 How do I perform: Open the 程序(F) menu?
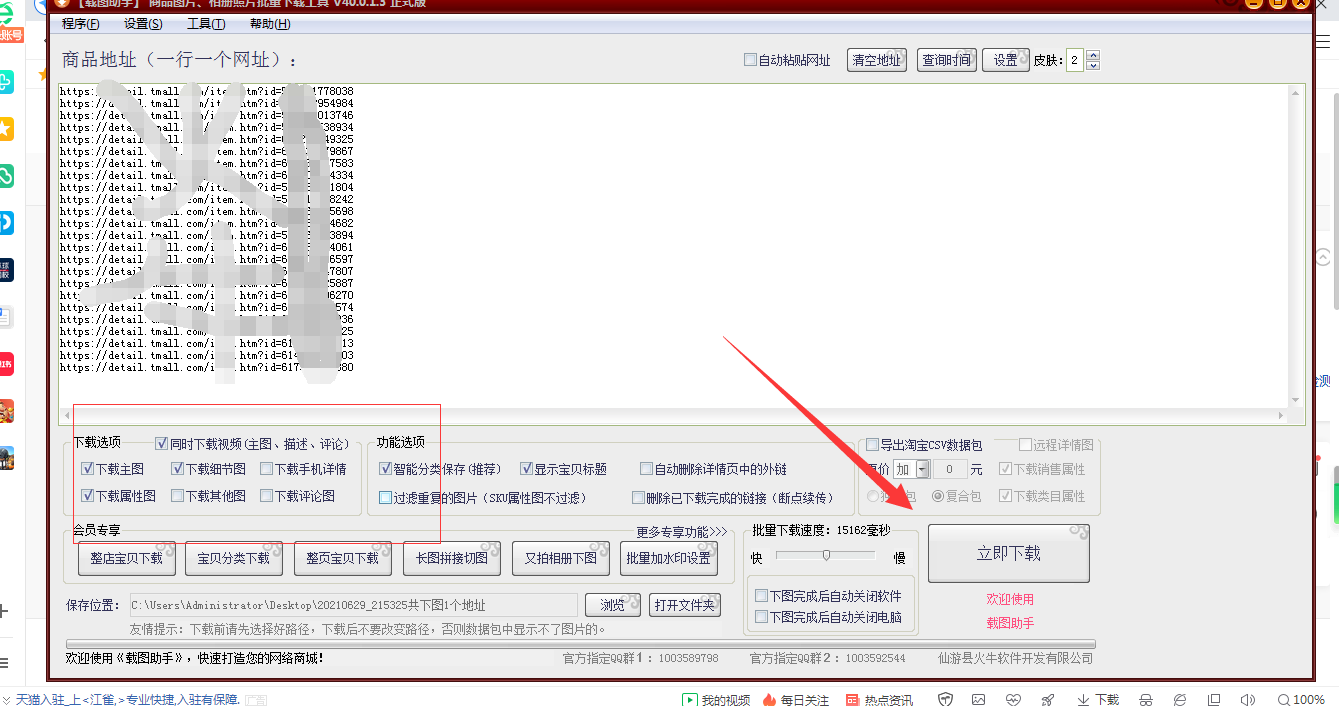(81, 24)
